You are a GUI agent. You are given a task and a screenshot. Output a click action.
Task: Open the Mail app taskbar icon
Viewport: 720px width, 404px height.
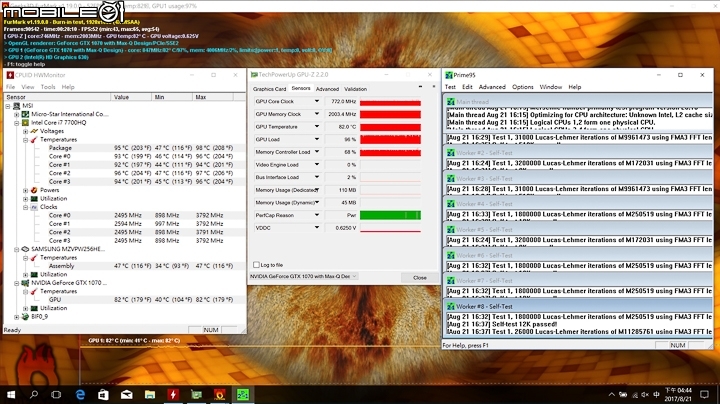point(127,394)
